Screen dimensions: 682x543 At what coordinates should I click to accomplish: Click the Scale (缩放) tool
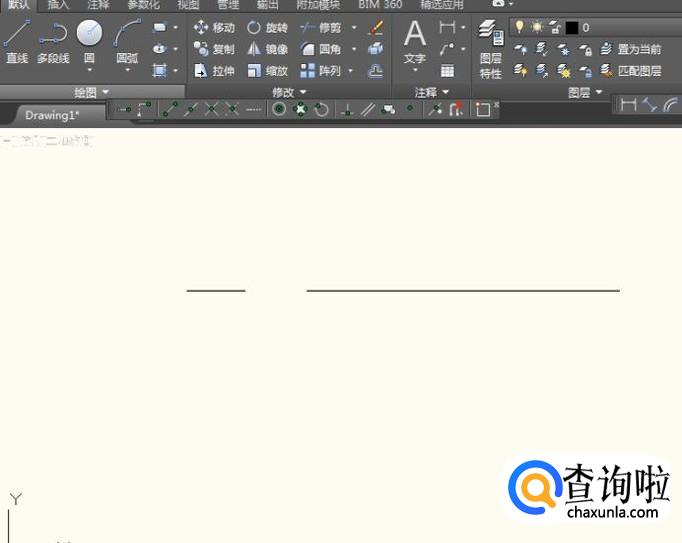coord(267,70)
